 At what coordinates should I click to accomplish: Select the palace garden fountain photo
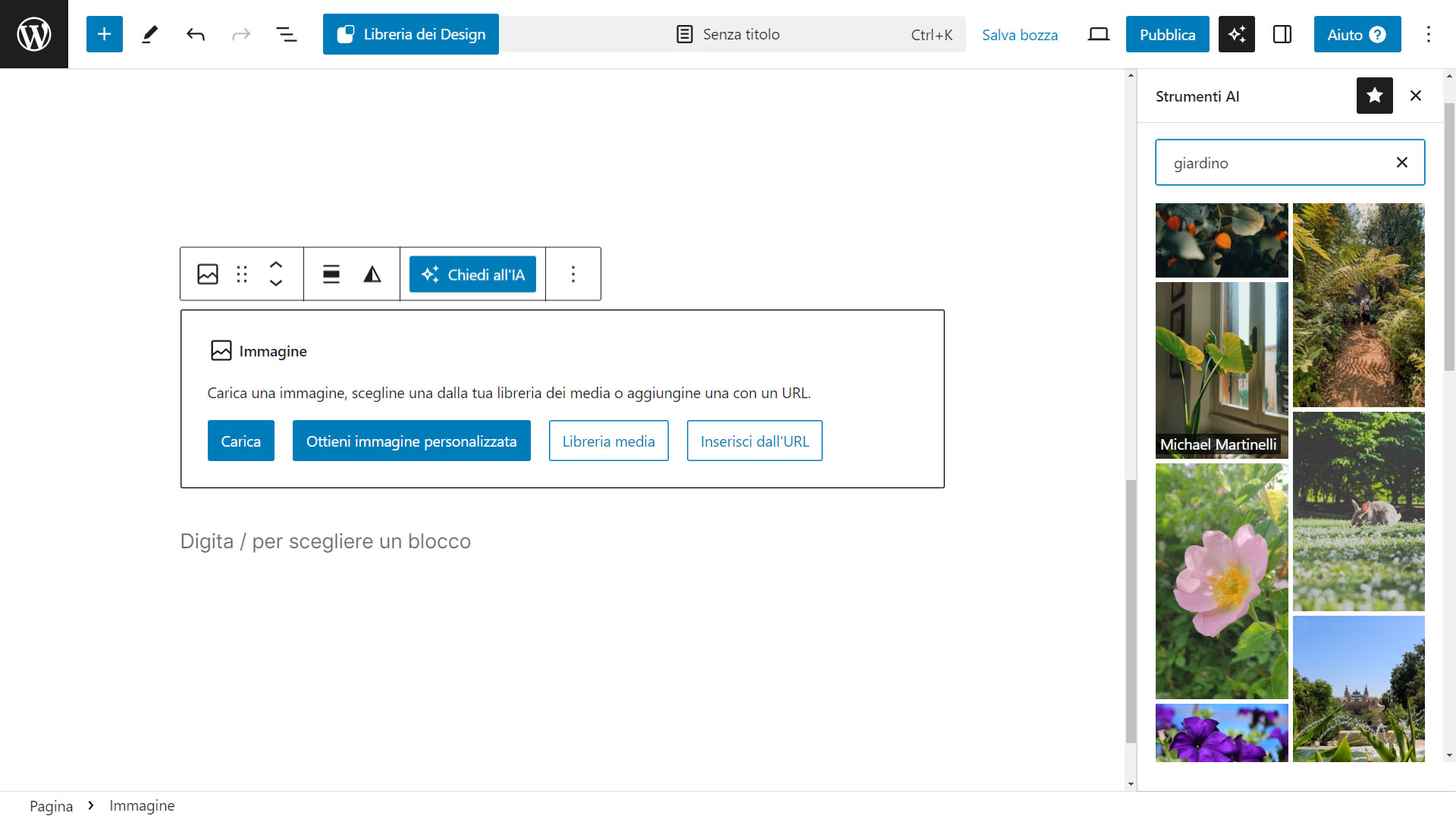tap(1359, 689)
